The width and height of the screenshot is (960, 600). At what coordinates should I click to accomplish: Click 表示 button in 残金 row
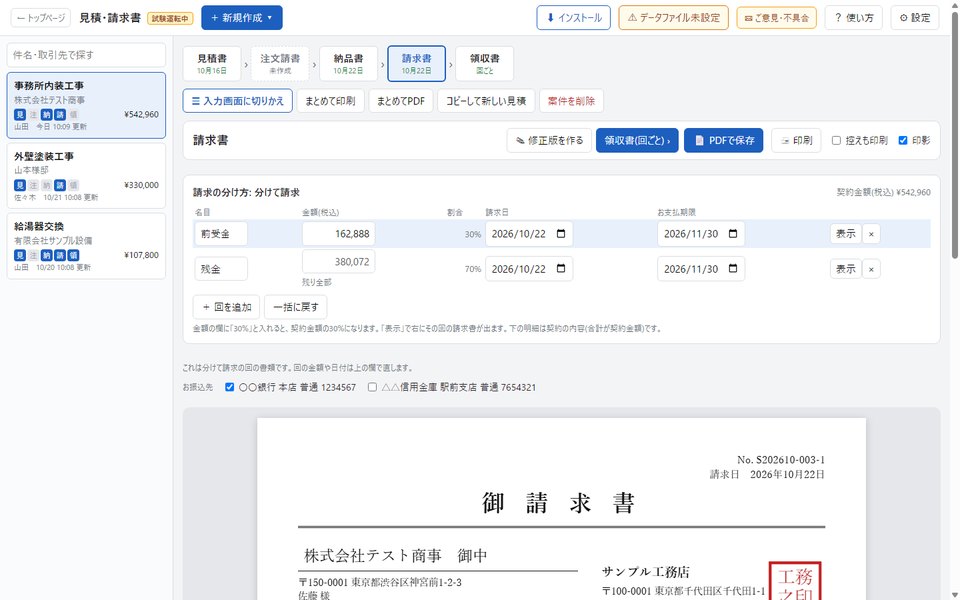pos(846,269)
